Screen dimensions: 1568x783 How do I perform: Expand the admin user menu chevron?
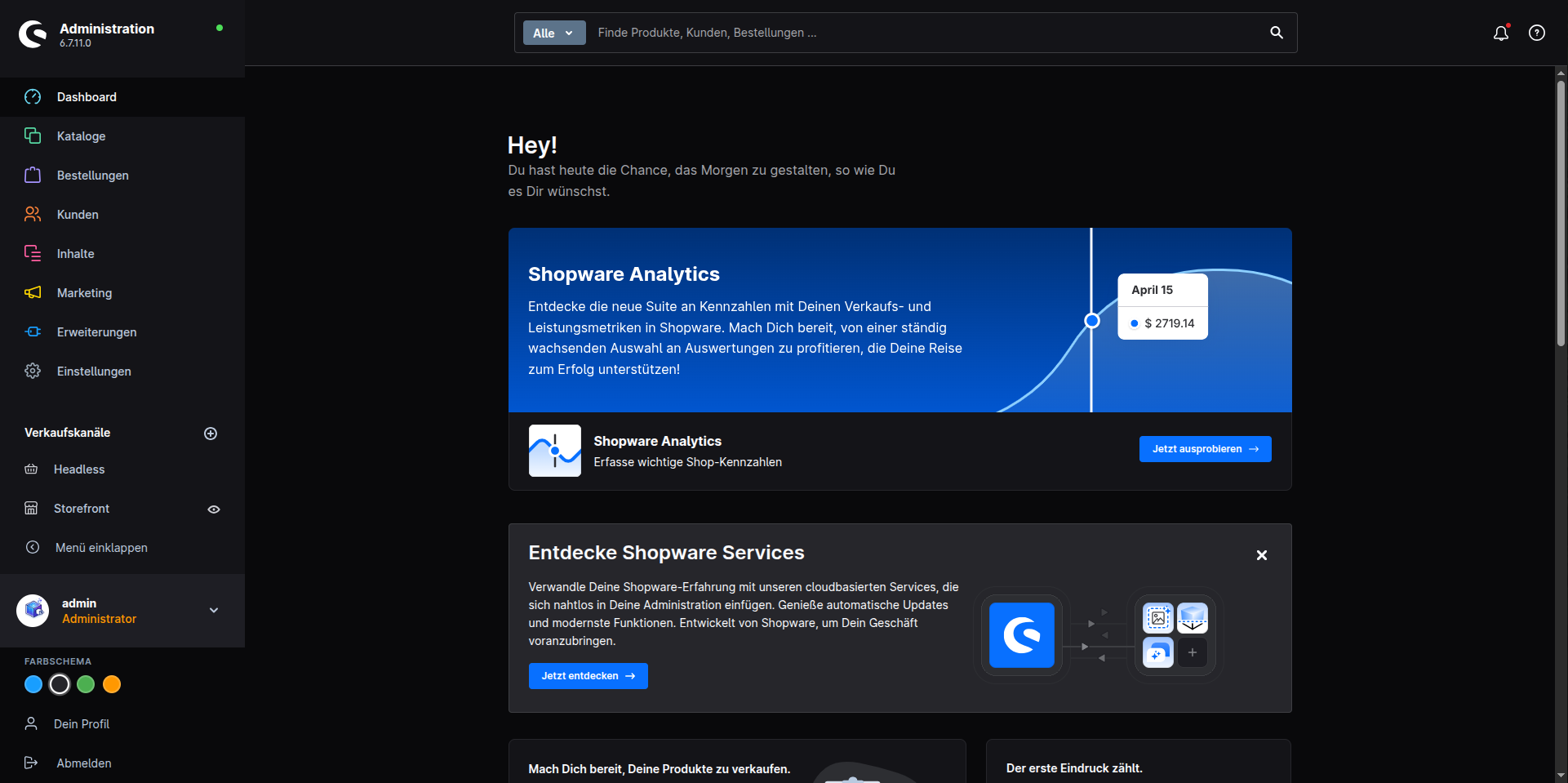pyautogui.click(x=214, y=610)
